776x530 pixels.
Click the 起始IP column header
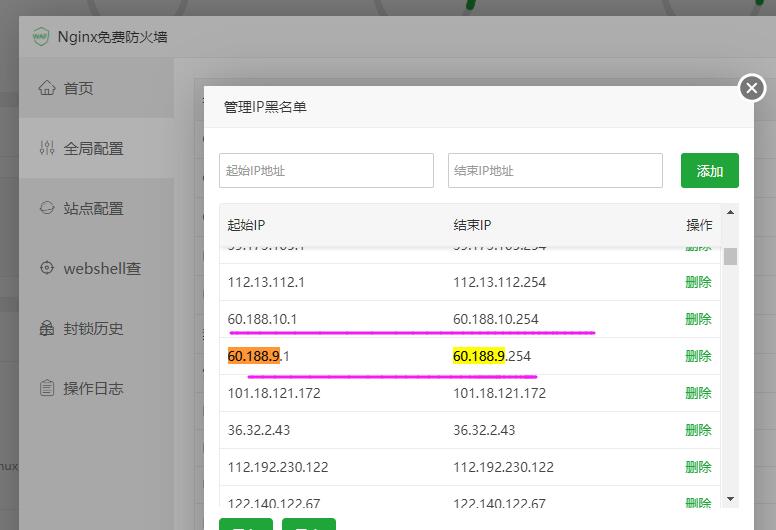246,225
